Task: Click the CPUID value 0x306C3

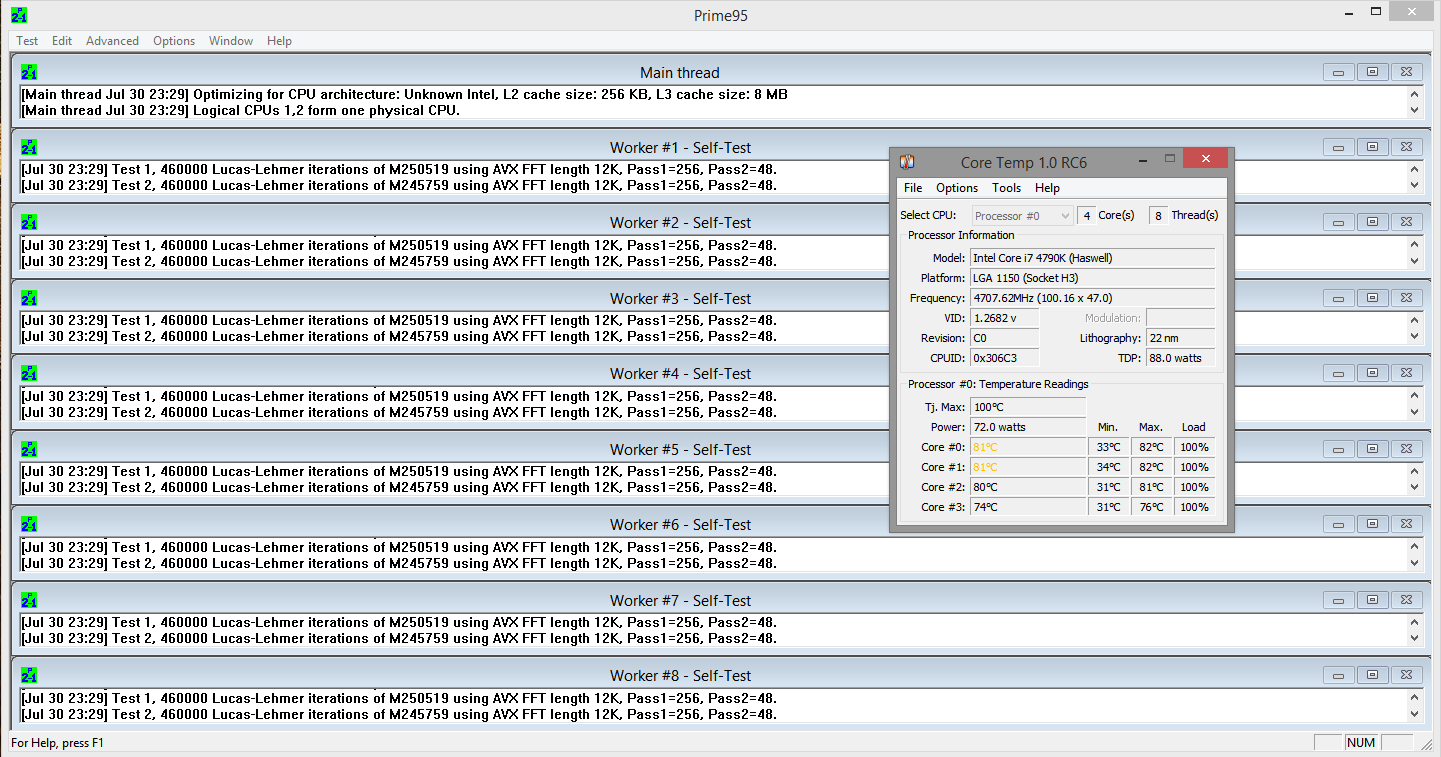Action: 1005,358
